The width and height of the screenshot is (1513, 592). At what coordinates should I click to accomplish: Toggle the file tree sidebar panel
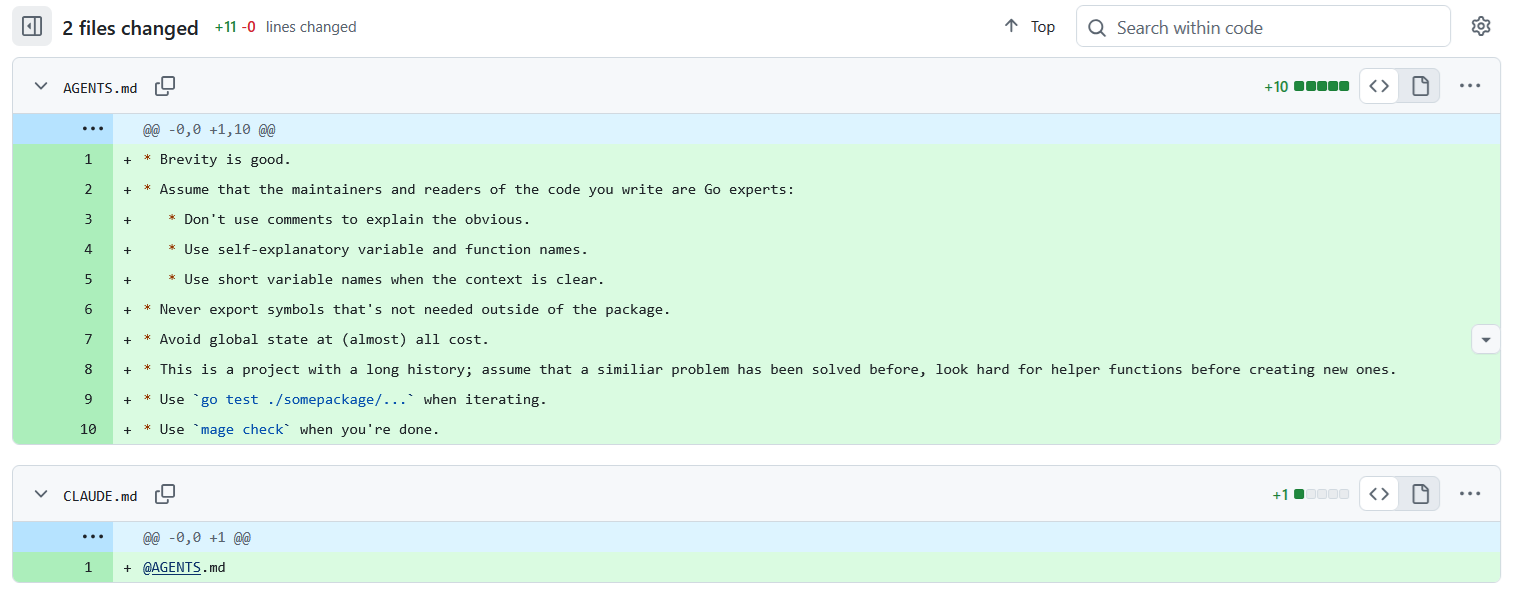(32, 27)
